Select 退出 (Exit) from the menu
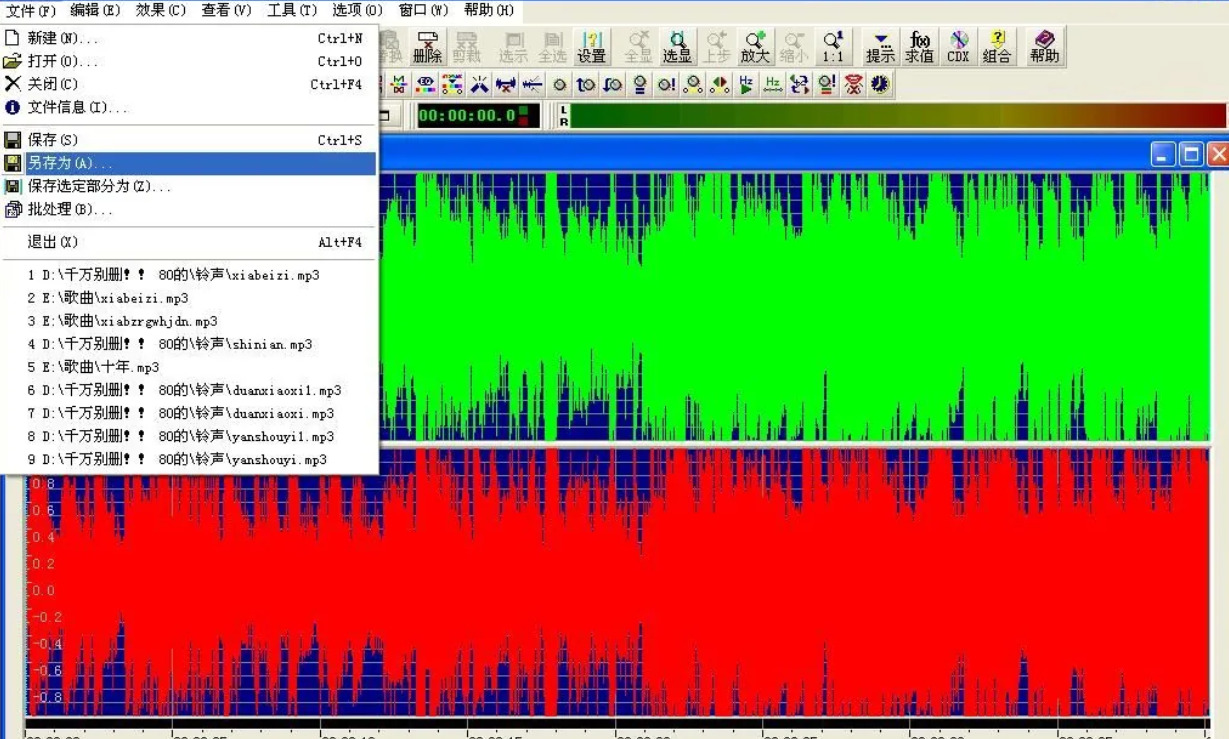Viewport: 1229px width, 739px height. (53, 242)
